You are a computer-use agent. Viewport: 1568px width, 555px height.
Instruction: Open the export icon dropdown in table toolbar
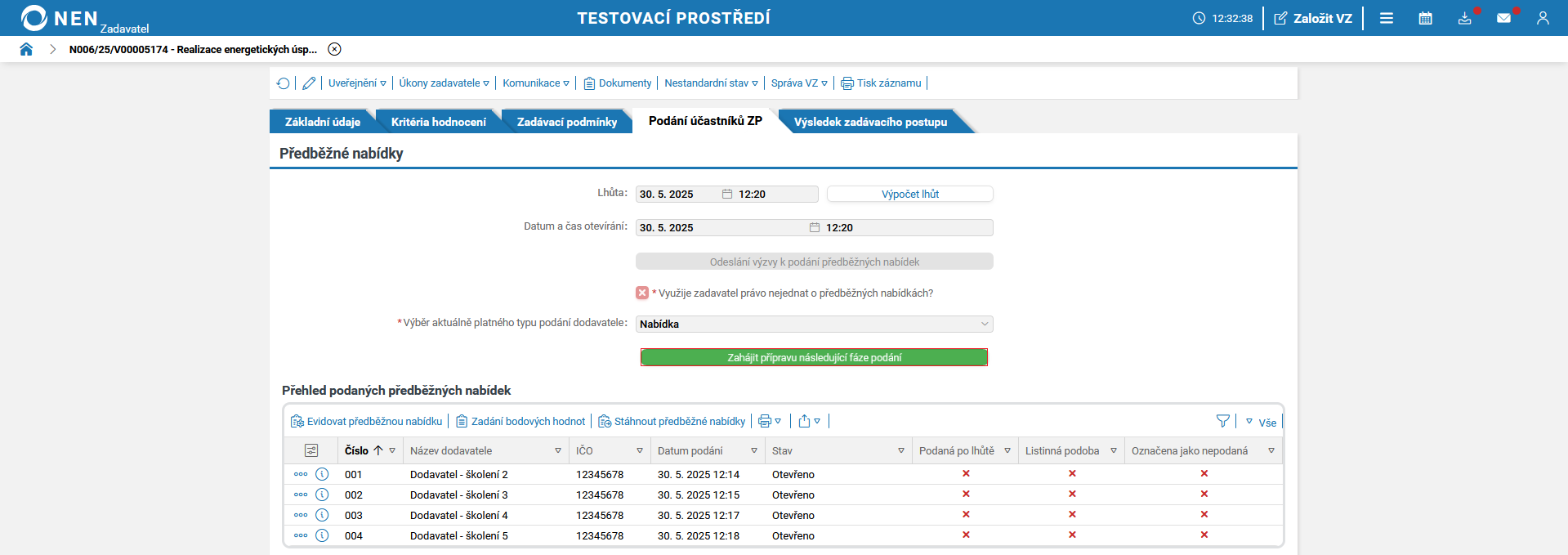(x=809, y=421)
